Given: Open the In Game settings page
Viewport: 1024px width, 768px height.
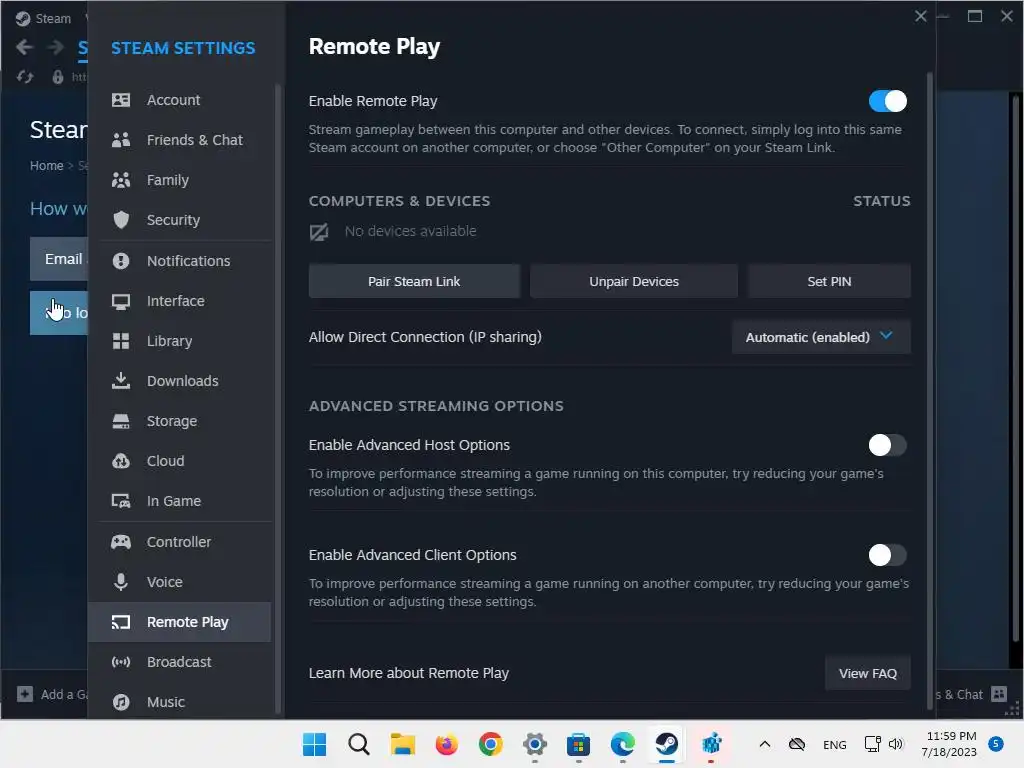Looking at the screenshot, I should [180, 501].
